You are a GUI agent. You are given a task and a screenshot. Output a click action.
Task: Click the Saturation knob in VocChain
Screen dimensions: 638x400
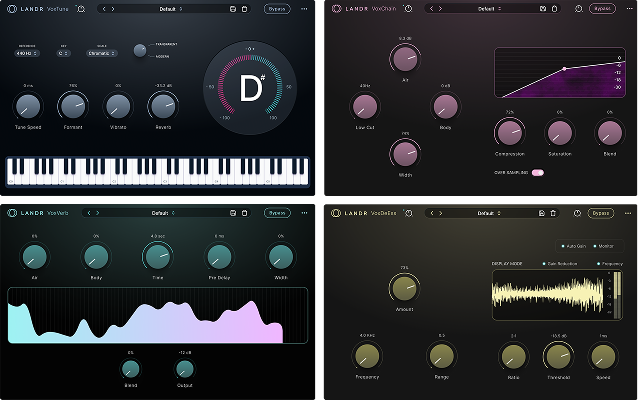pyautogui.click(x=560, y=133)
